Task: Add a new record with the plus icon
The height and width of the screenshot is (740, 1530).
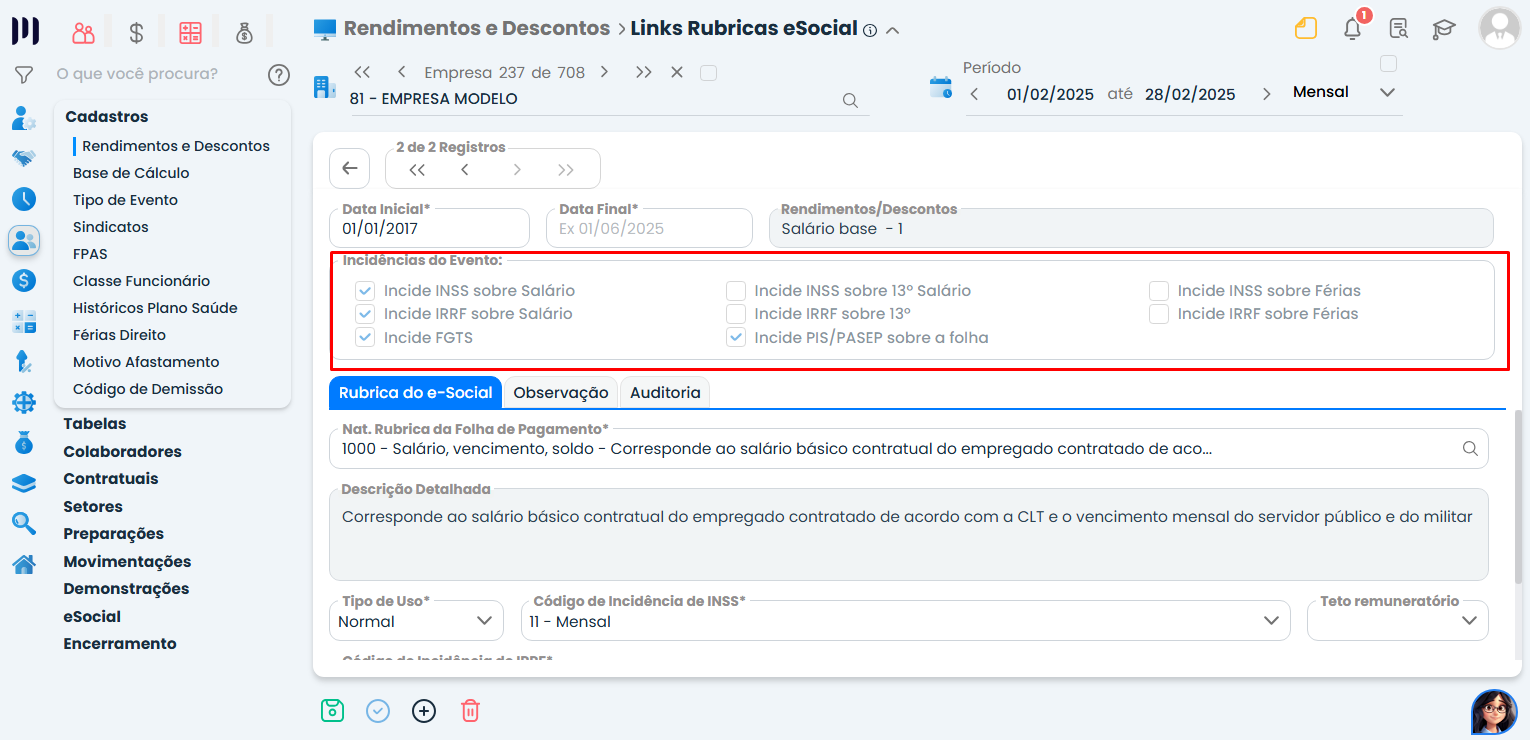Action: pyautogui.click(x=424, y=711)
